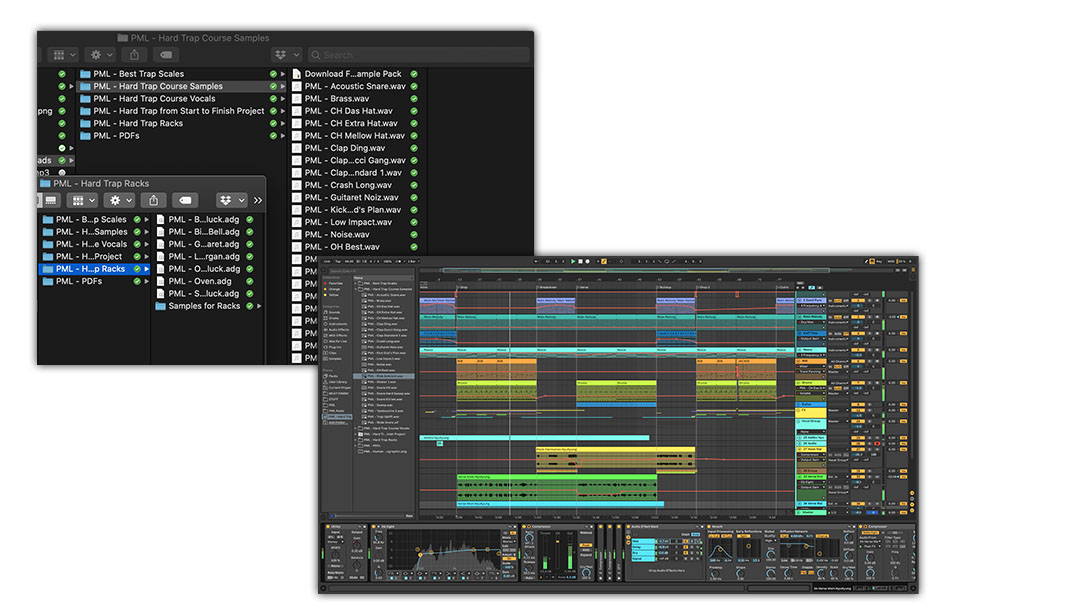
Task: Select PML - Acoustic Snare.wav in Course Samples window
Action: [355, 86]
